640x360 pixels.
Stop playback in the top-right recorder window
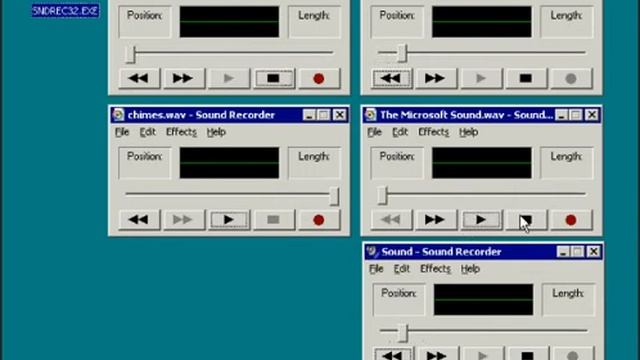[526, 78]
